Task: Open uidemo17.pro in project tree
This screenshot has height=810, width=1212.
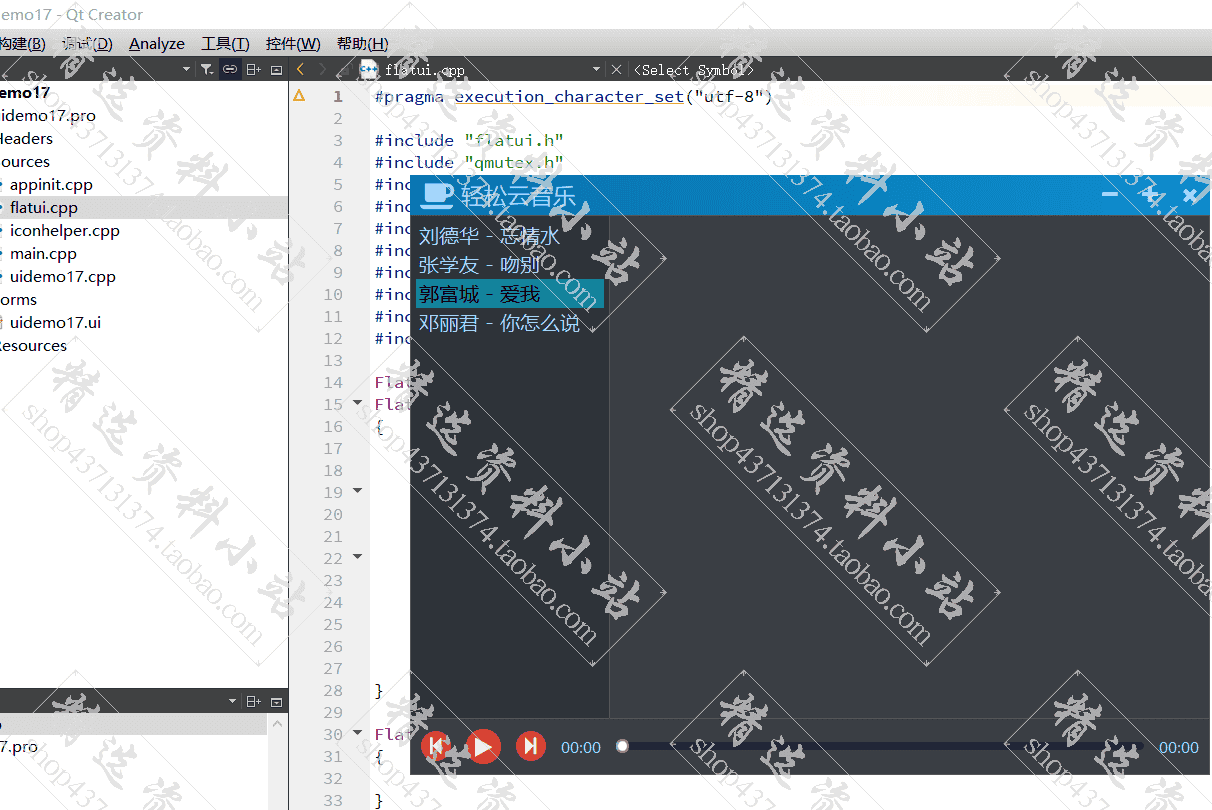Action: [x=48, y=115]
